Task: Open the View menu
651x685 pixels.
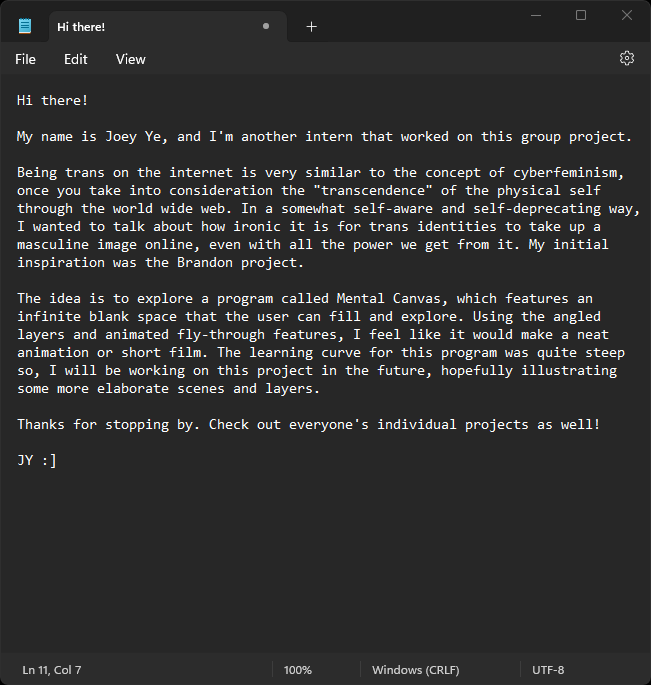Action: tap(131, 59)
